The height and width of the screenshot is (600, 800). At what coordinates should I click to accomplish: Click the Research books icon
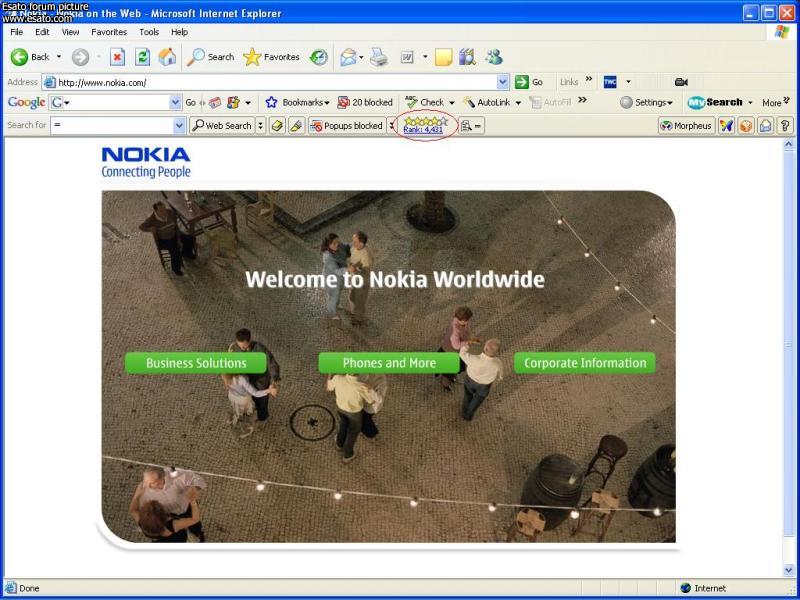[x=467, y=57]
